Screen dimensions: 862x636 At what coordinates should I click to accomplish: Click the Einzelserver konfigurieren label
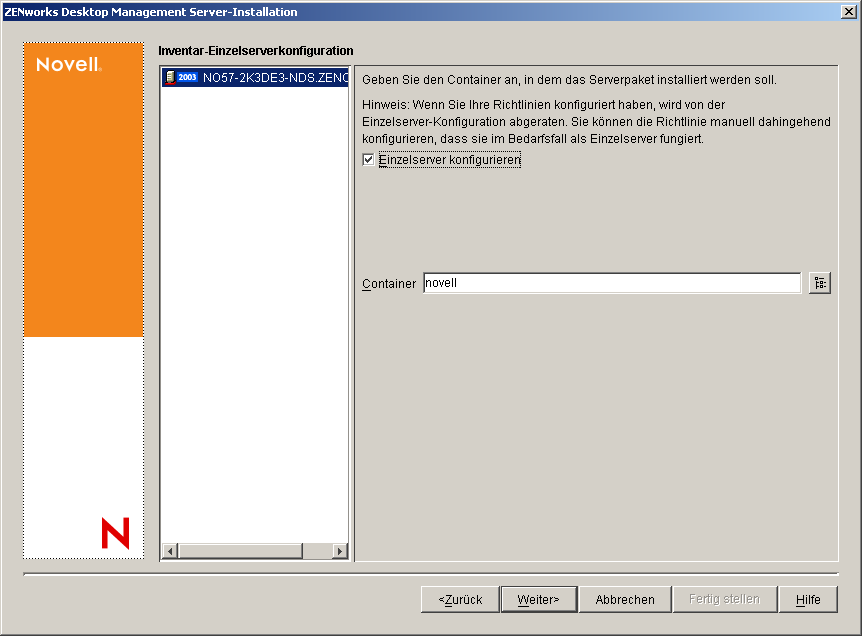pos(450,160)
